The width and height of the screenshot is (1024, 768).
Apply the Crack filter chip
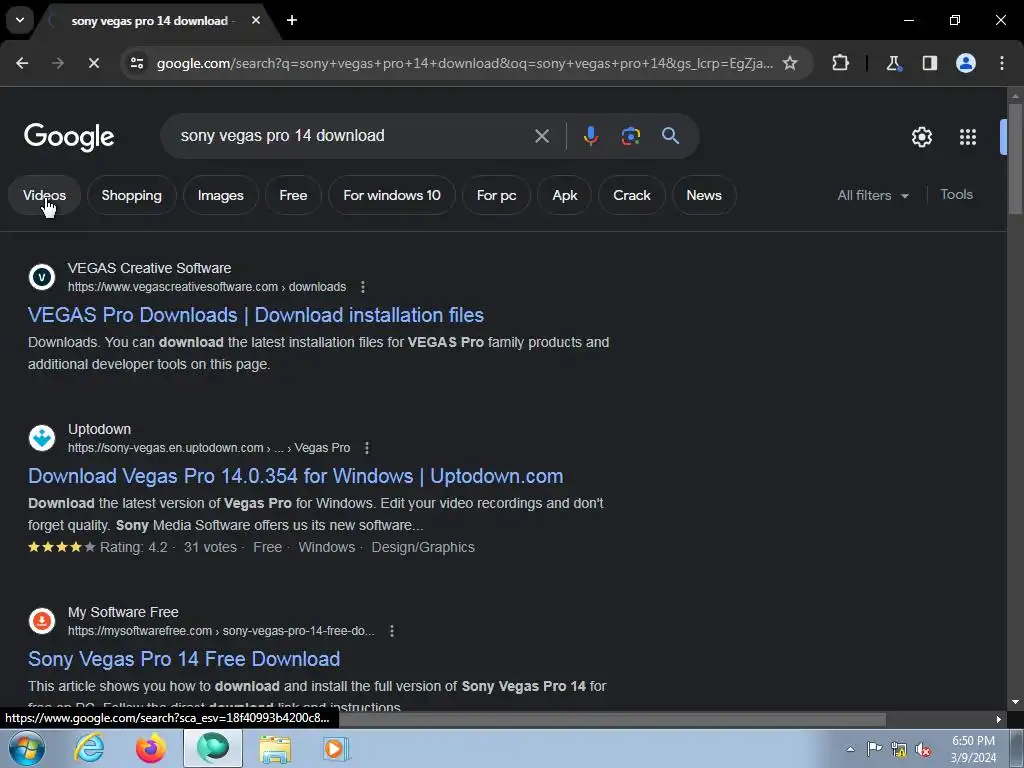click(632, 195)
